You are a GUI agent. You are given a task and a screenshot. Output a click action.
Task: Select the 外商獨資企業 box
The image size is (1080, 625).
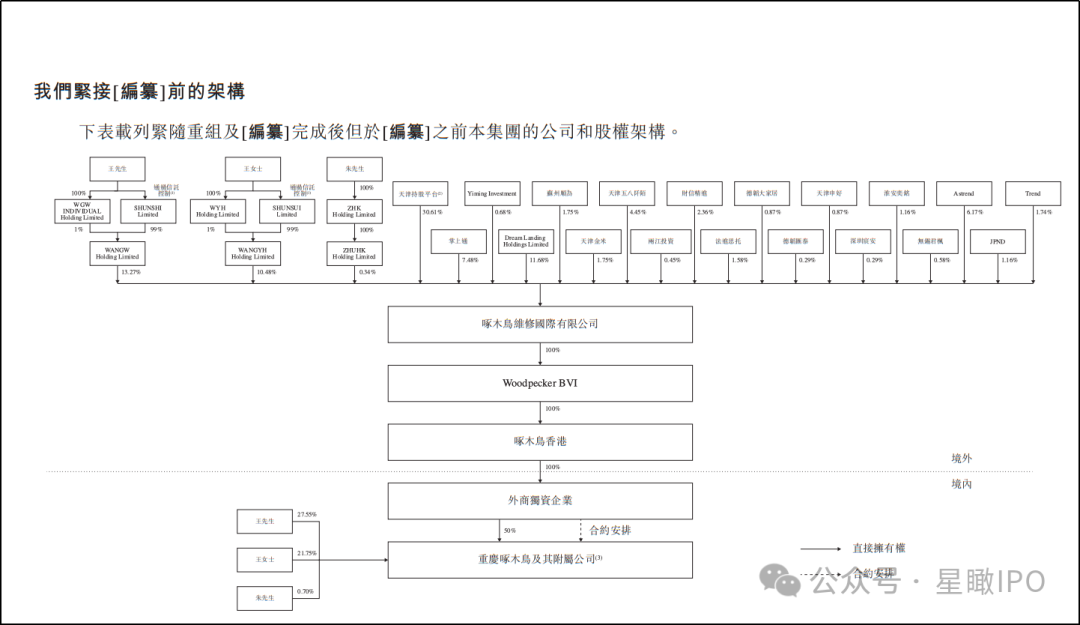pos(540,500)
